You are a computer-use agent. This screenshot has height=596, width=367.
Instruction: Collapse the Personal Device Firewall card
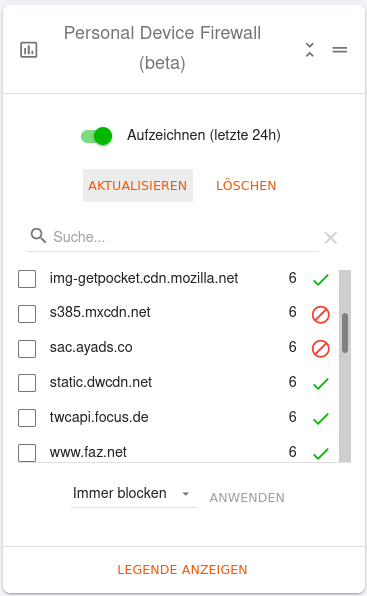310,50
